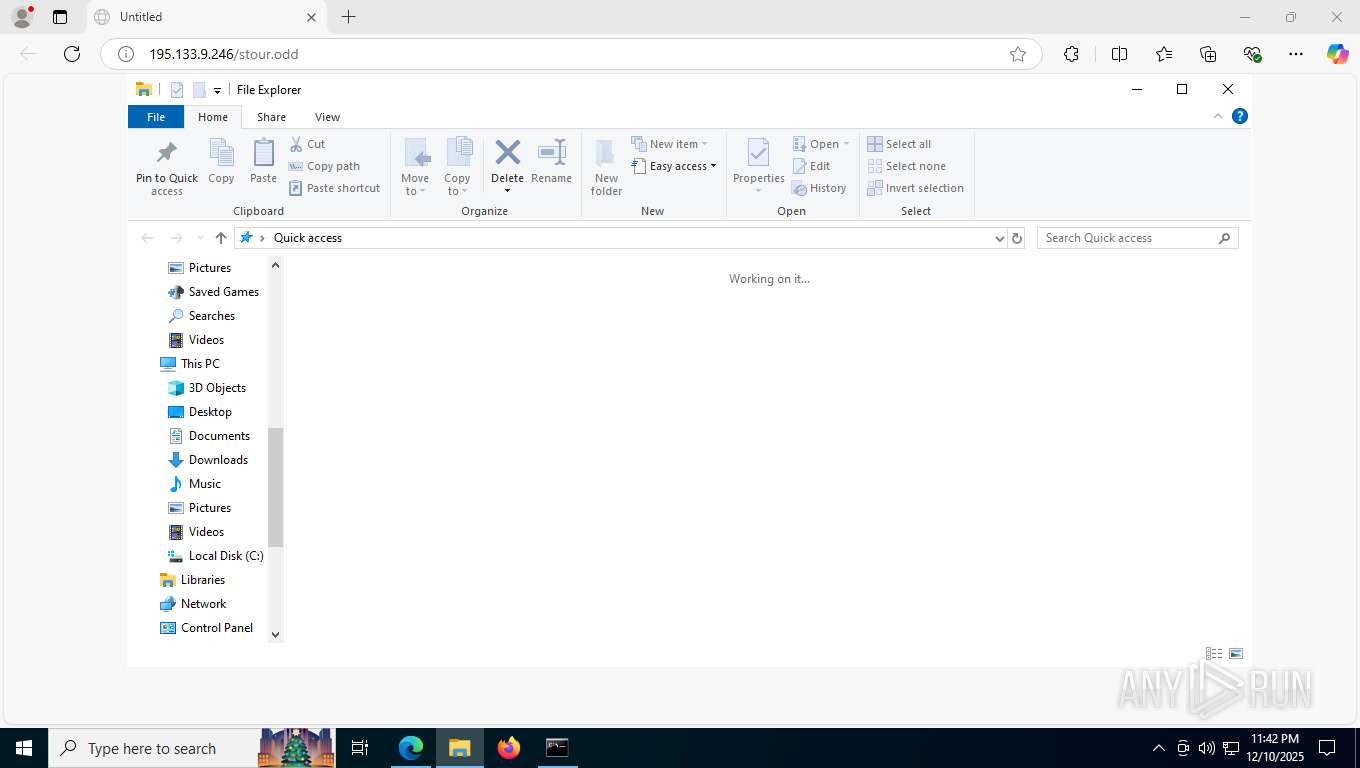
Task: Click the Rename icon
Action: point(551,152)
